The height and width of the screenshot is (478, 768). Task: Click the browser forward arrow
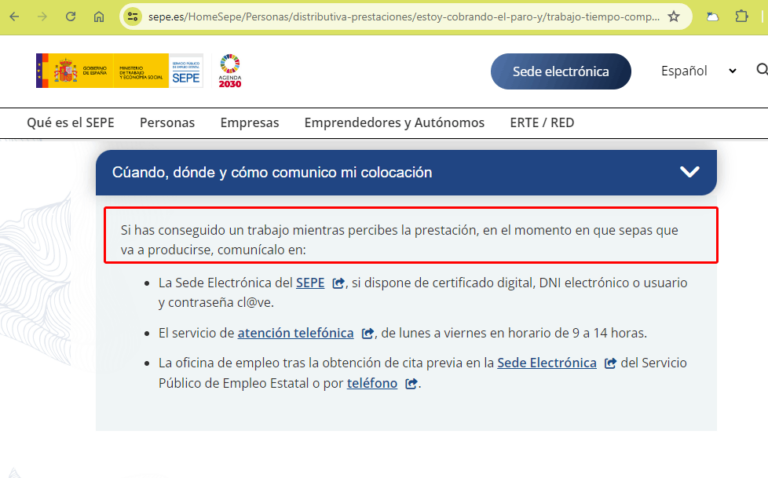[x=43, y=17]
